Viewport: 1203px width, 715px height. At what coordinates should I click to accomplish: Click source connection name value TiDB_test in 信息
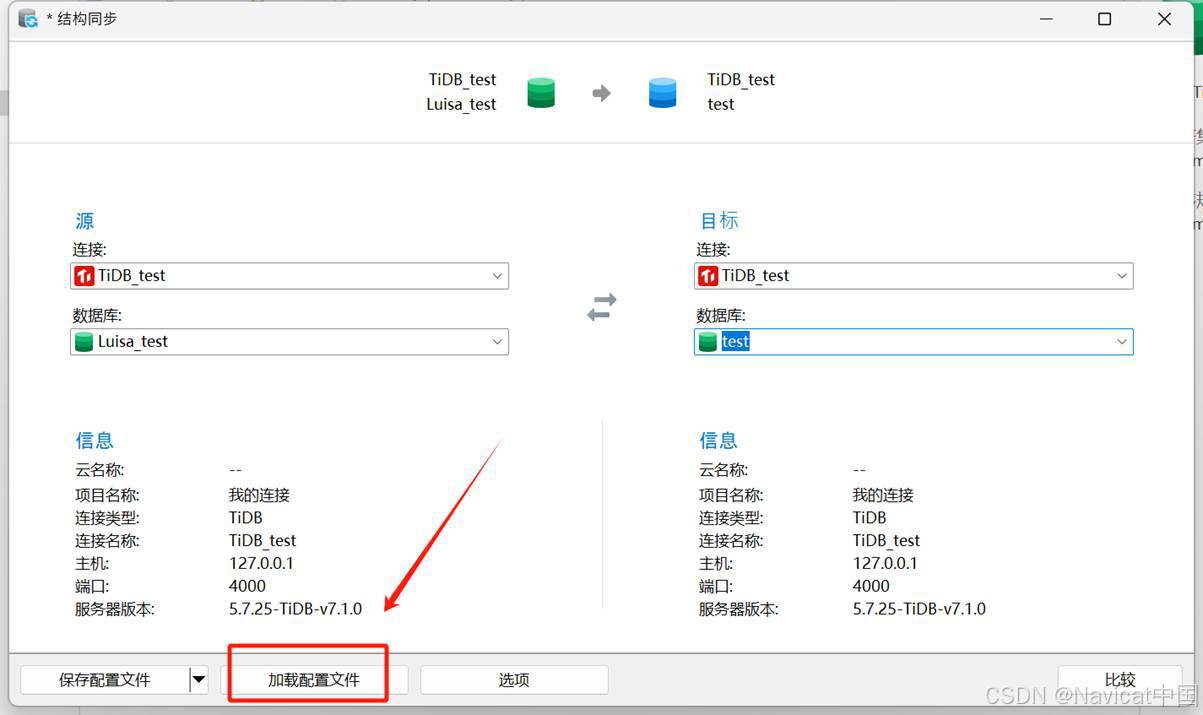click(x=262, y=541)
